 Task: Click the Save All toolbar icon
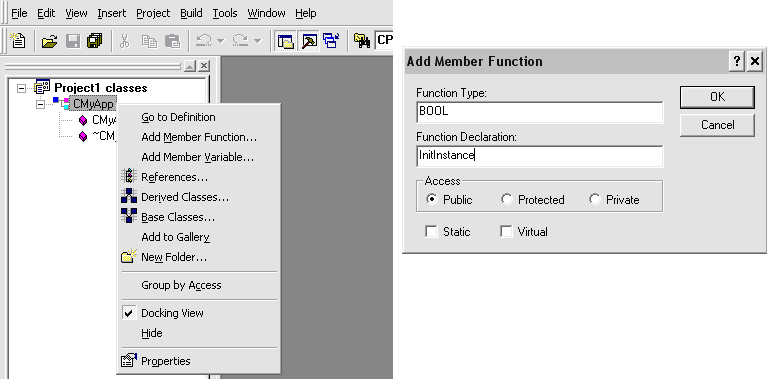(95, 41)
